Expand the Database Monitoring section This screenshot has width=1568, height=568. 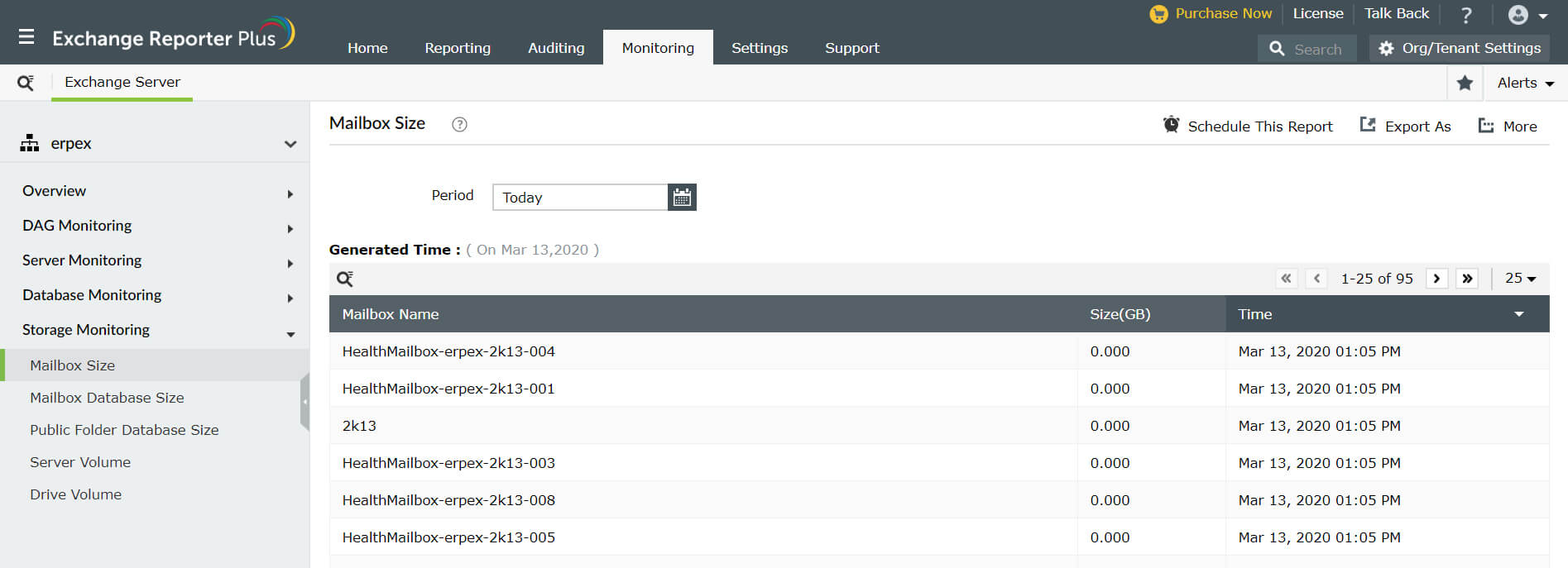click(x=290, y=298)
